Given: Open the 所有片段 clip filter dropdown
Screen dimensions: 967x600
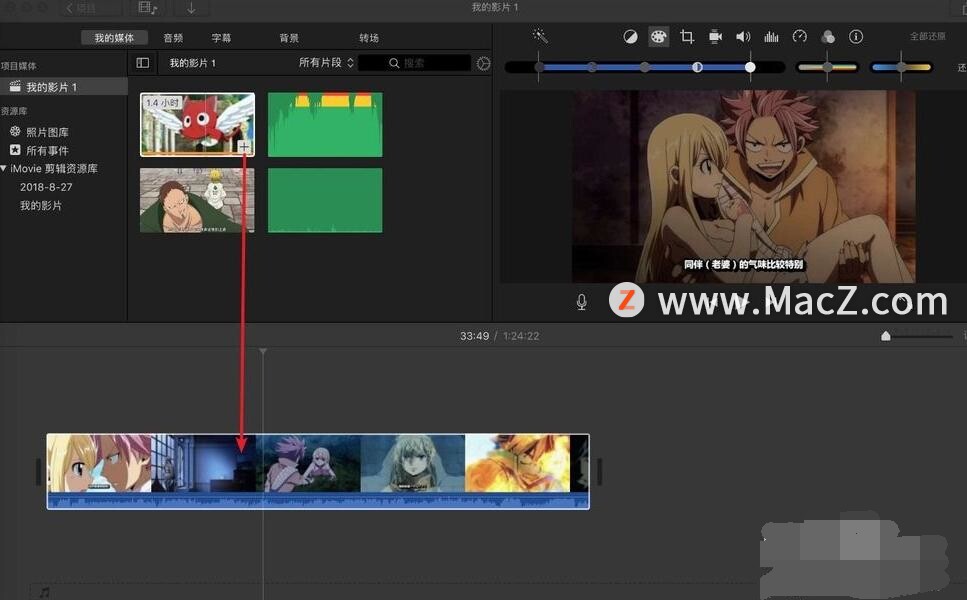Looking at the screenshot, I should coord(326,63).
